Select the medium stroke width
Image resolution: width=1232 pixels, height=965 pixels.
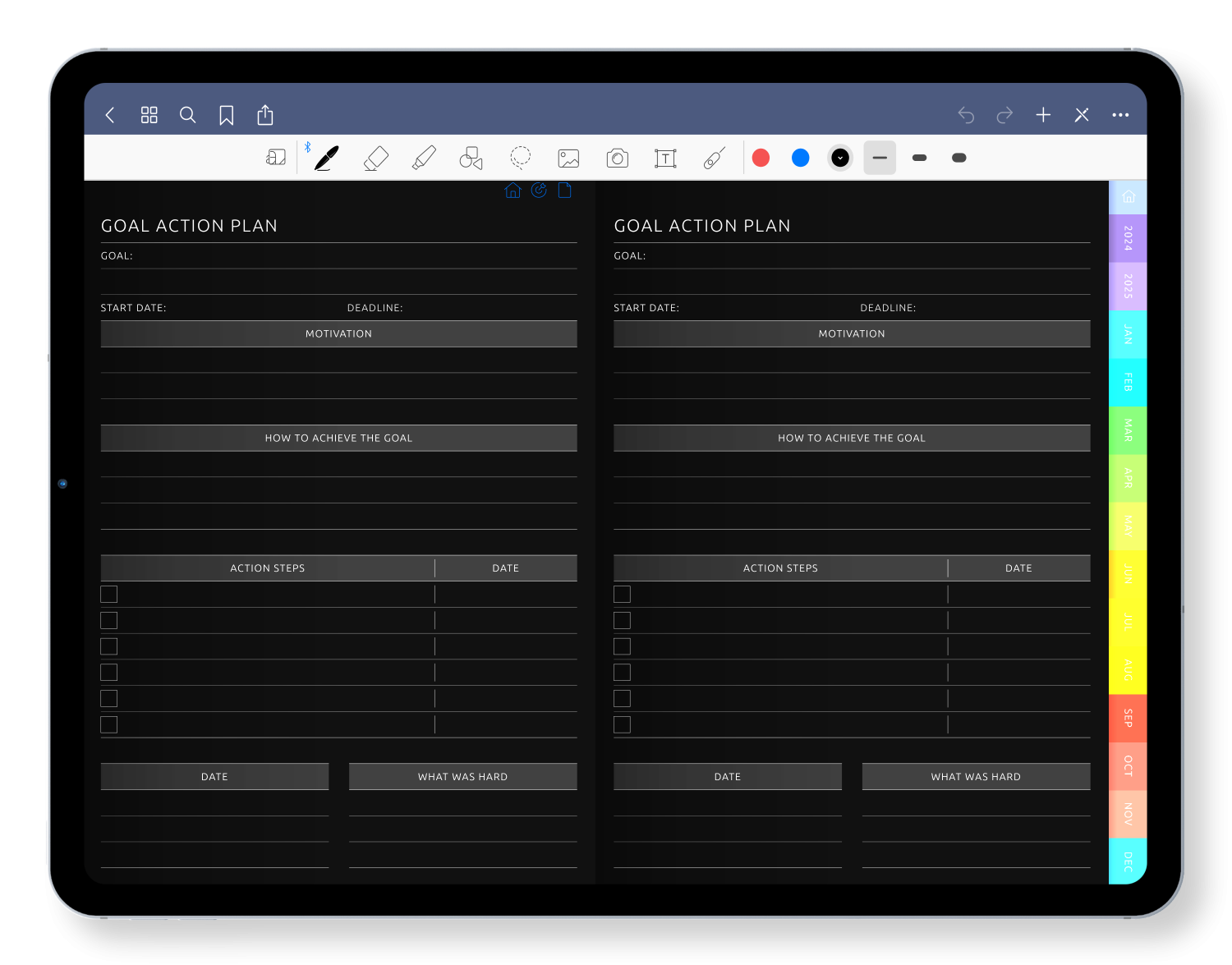(x=920, y=158)
